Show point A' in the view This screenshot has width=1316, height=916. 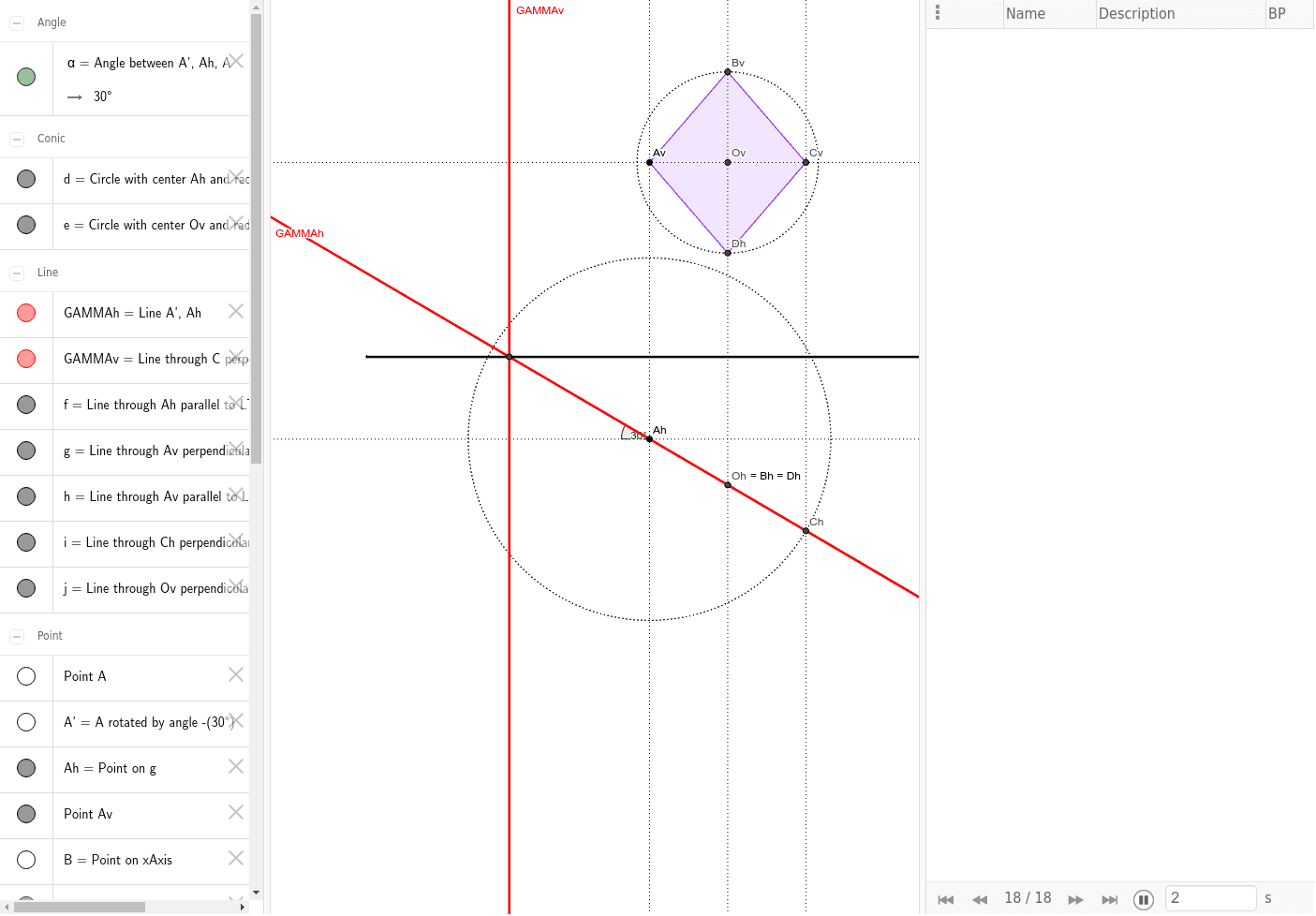[x=26, y=722]
